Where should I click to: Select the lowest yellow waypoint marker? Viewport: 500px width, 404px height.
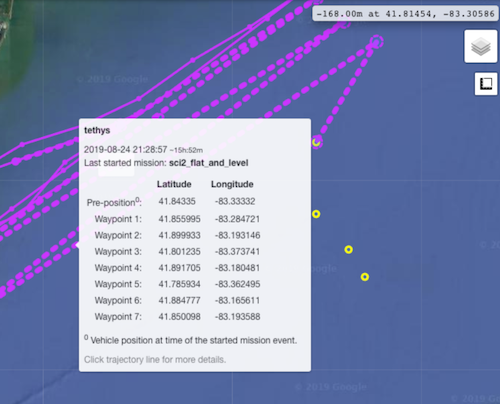tap(365, 277)
